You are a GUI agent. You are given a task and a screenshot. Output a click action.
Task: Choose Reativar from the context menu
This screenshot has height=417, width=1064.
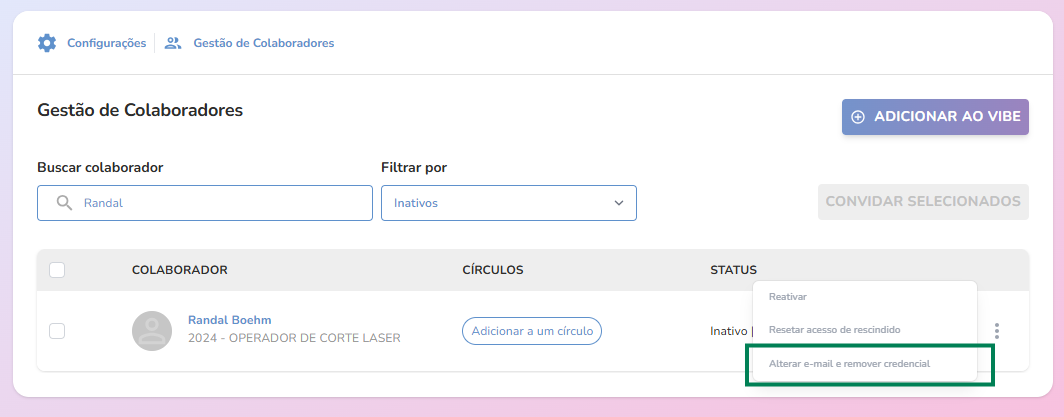788,297
